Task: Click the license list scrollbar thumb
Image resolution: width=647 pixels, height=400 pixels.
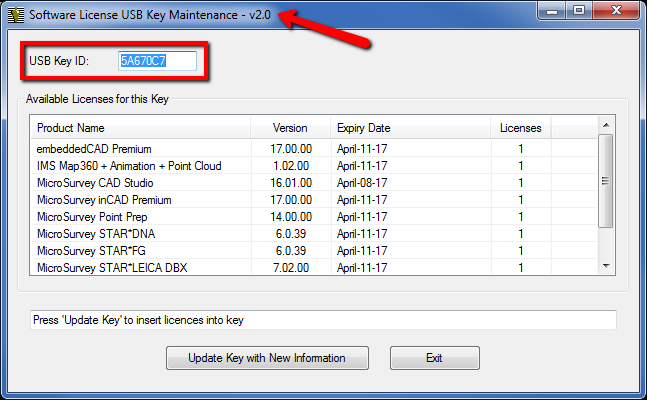Action: pos(605,181)
